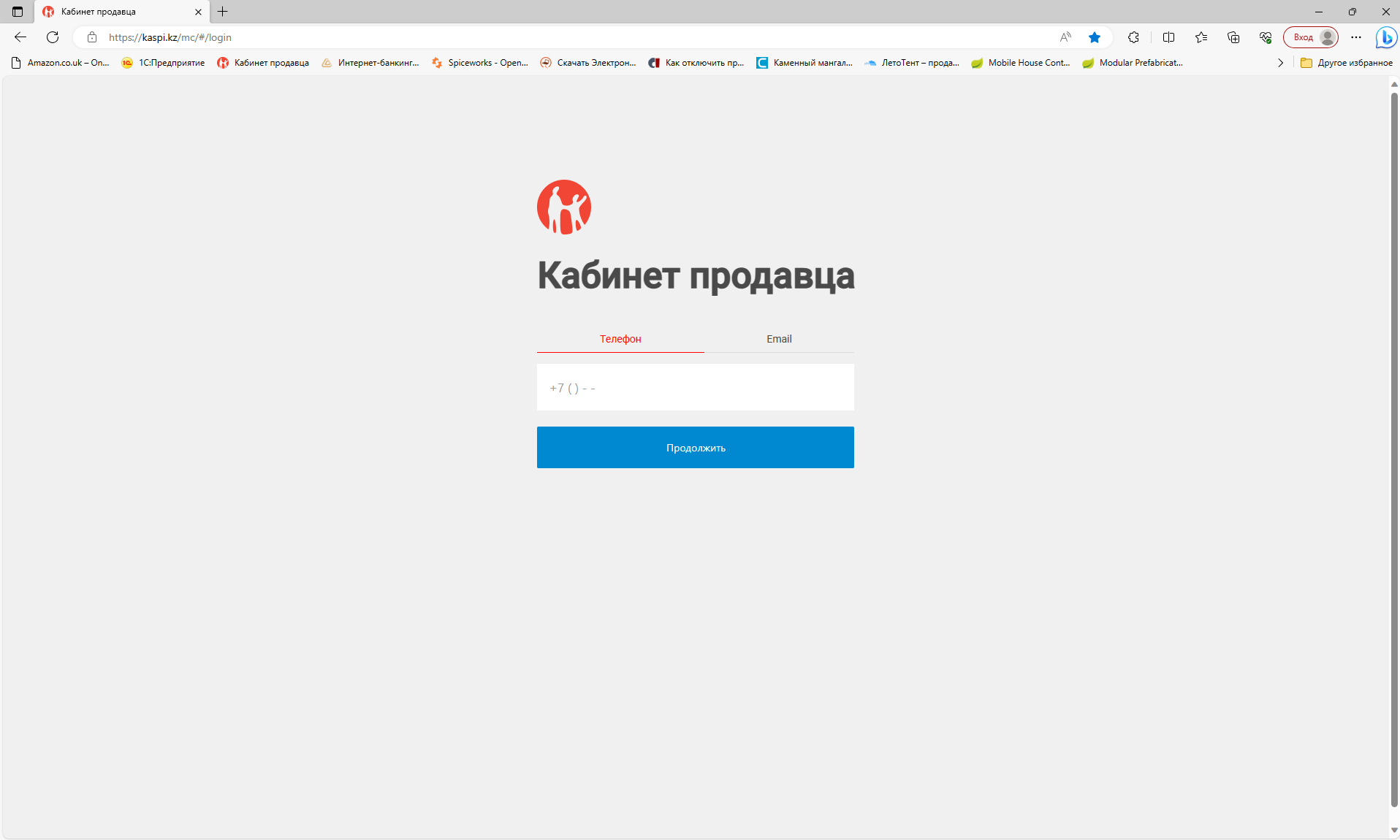Click the Kaspi seller logo on the page

click(563, 207)
